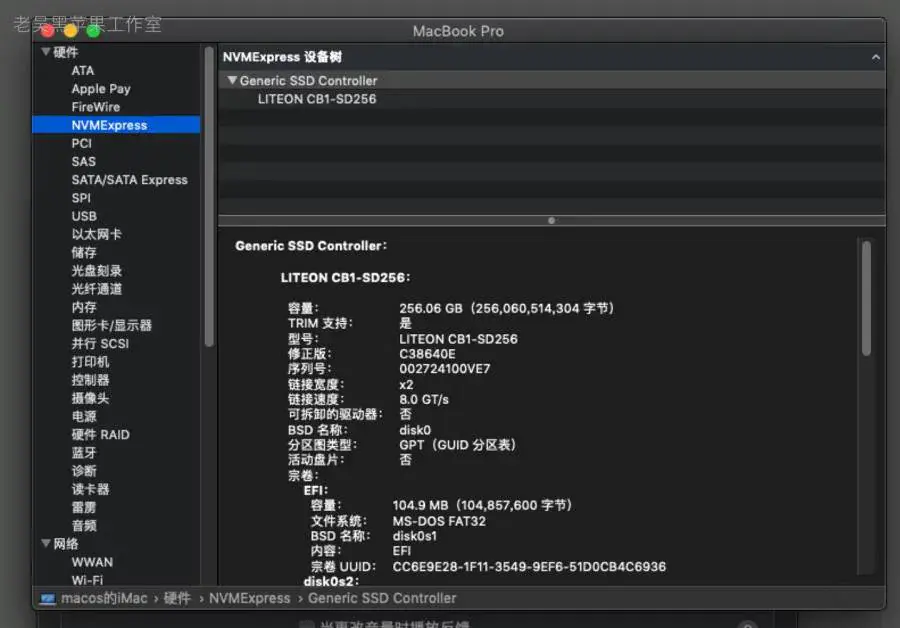Click the EFI volume heading
Viewport: 900px width, 628px height.
coord(316,490)
